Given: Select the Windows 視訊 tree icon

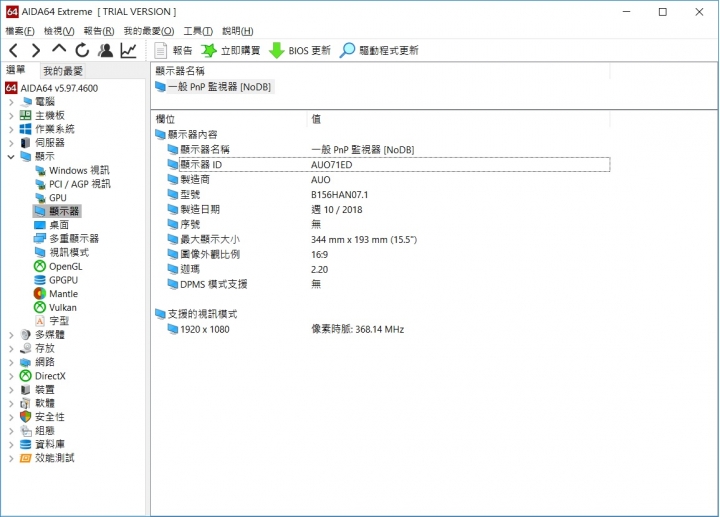Looking at the screenshot, I should point(40,171).
